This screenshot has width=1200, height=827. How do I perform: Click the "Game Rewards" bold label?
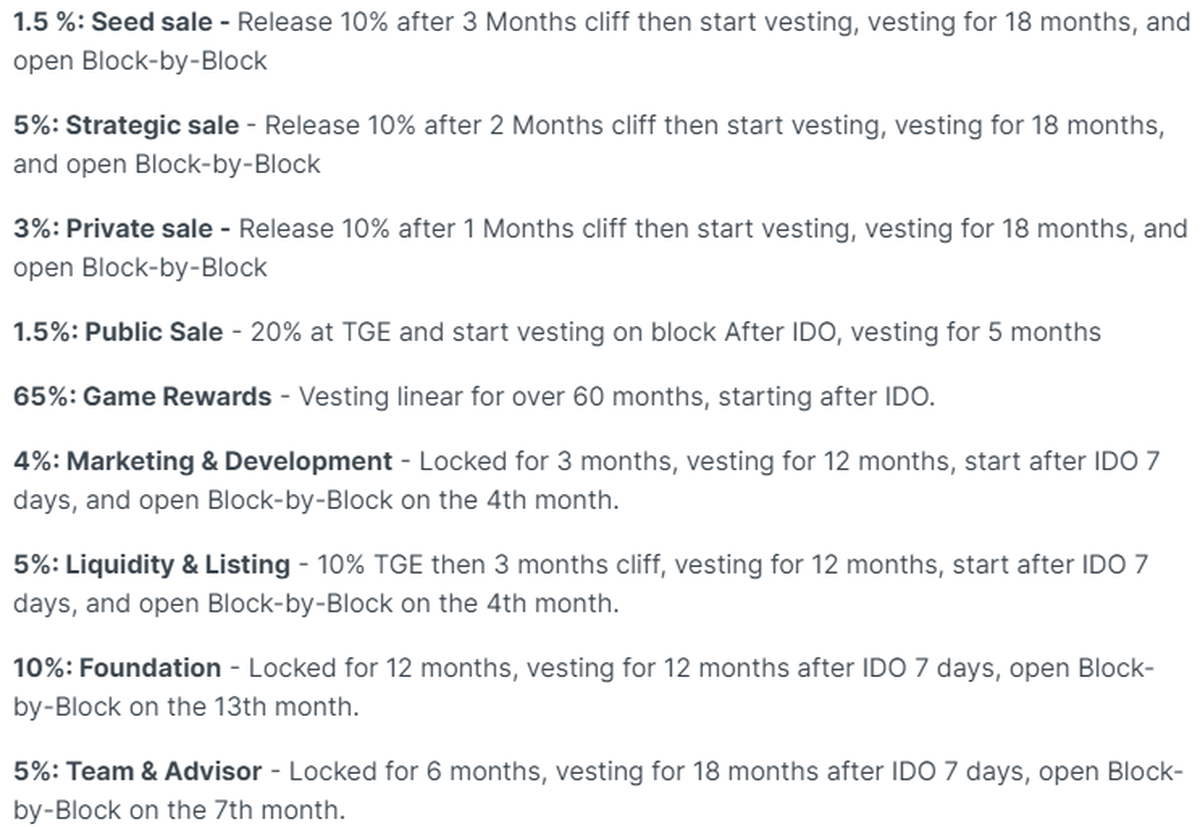(177, 396)
